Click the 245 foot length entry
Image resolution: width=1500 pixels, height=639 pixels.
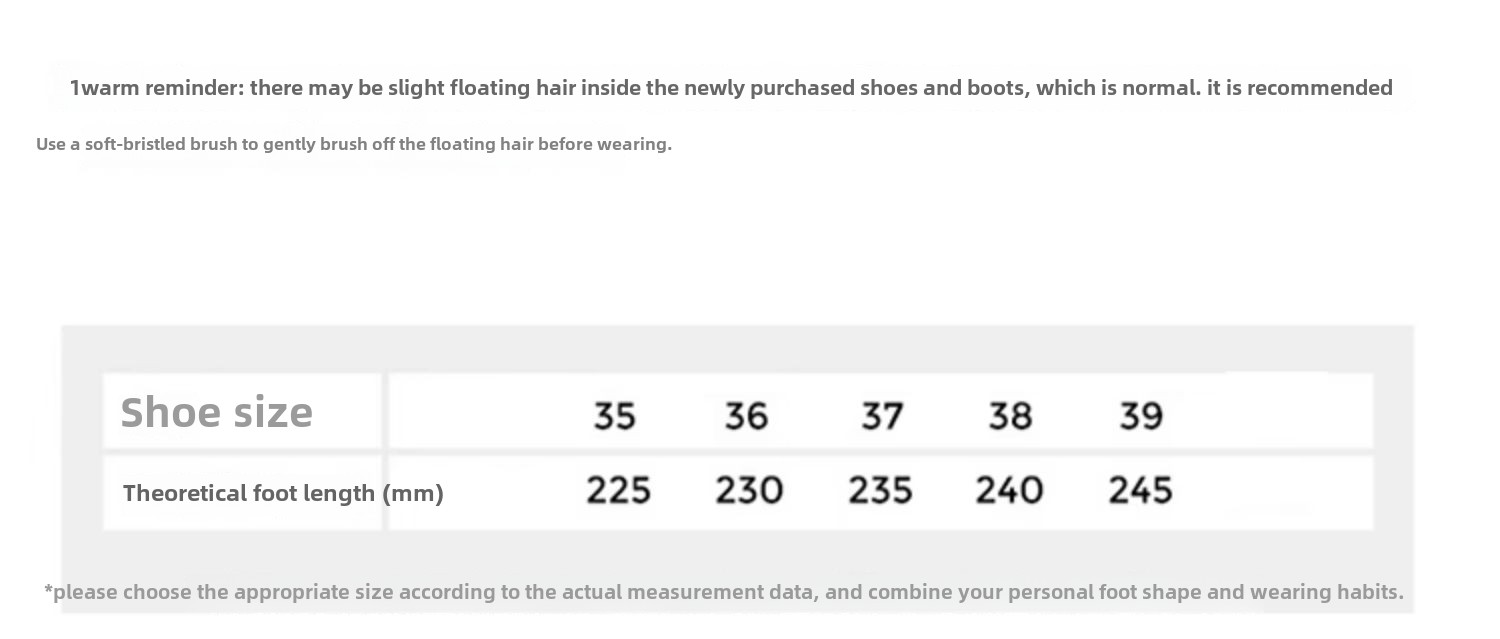coord(1140,490)
